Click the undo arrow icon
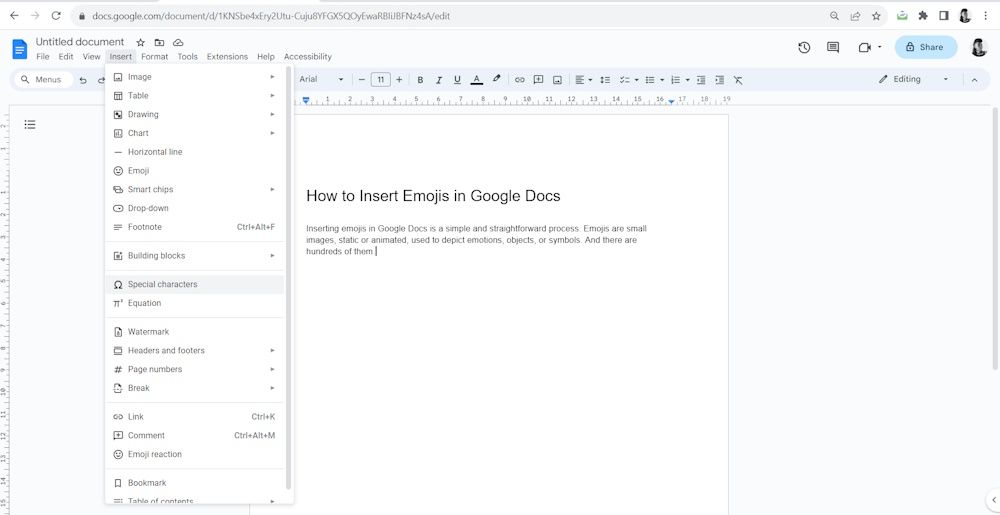This screenshot has height=515, width=1000. [x=83, y=80]
